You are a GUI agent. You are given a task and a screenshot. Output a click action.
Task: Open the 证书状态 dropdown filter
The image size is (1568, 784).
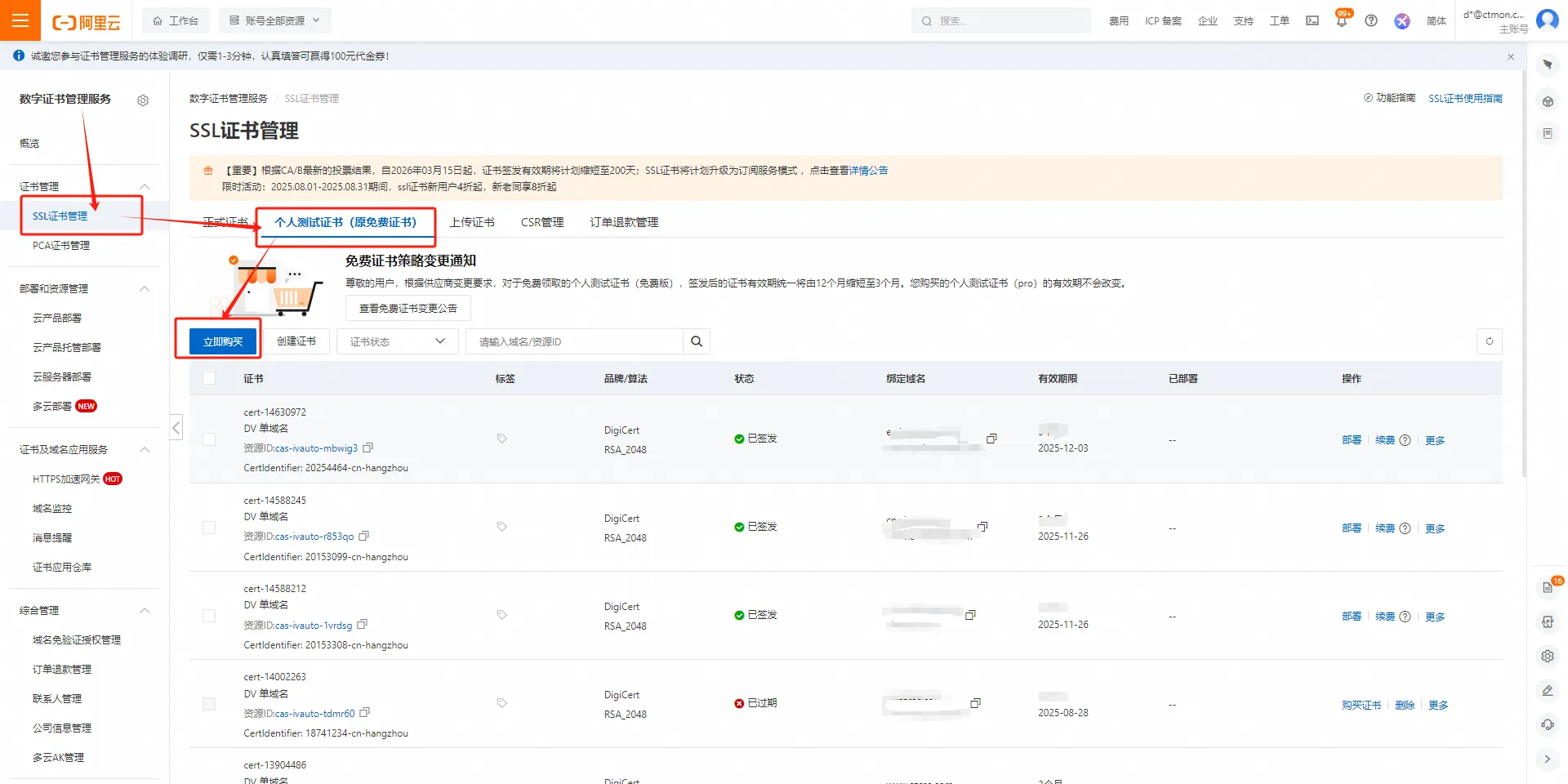[x=397, y=341]
